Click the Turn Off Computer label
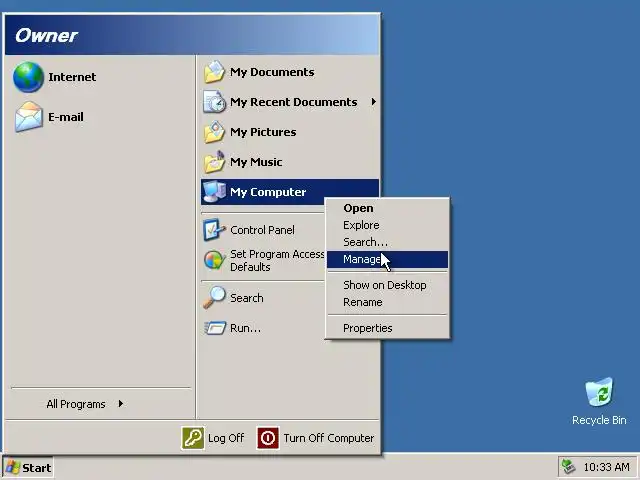This screenshot has width=640, height=480. [x=329, y=438]
